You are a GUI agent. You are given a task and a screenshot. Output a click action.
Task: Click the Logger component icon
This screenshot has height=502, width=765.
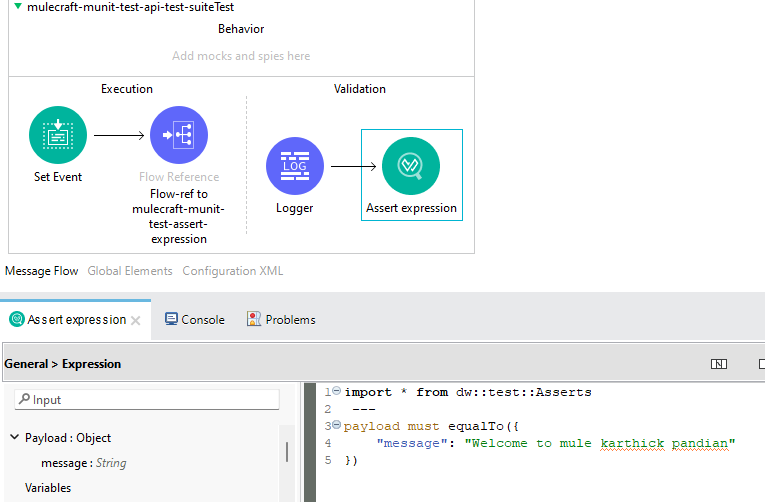point(295,165)
